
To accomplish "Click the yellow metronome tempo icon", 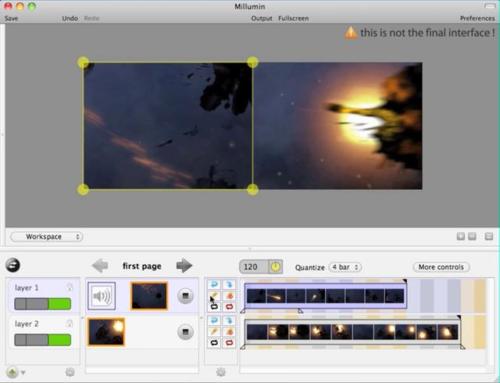I will (x=275, y=267).
